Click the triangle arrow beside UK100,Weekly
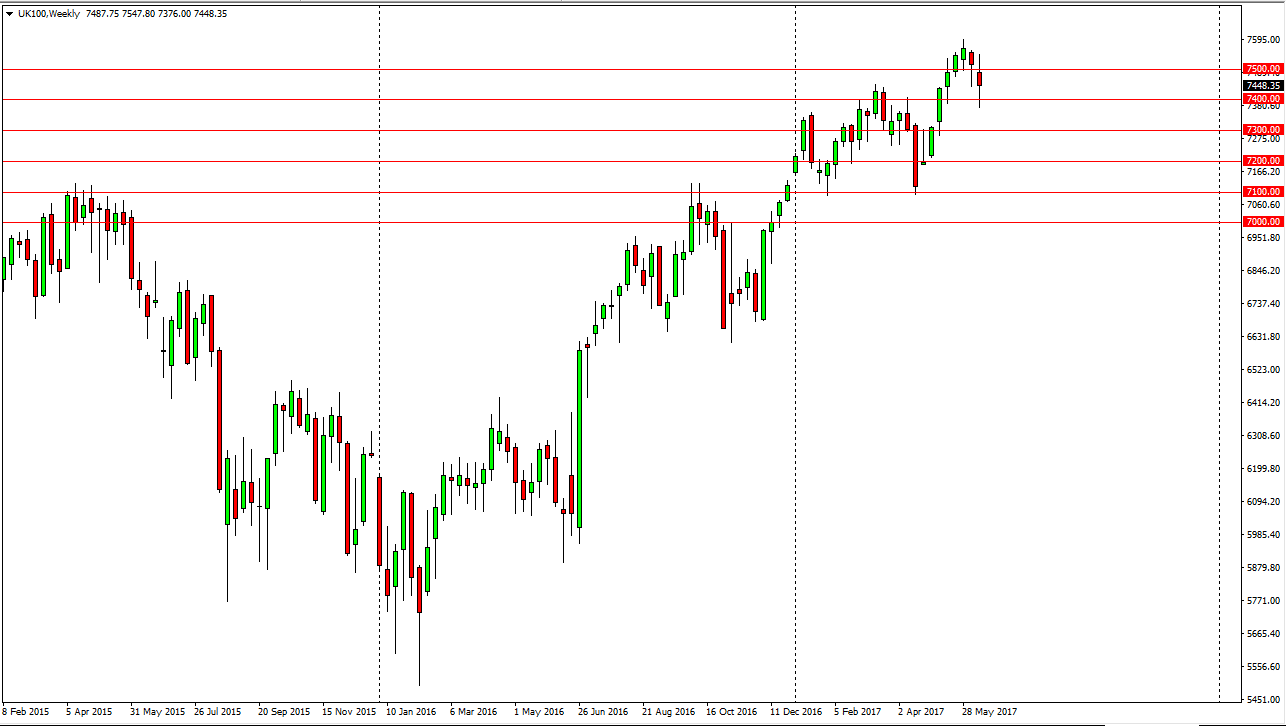 pos(9,14)
